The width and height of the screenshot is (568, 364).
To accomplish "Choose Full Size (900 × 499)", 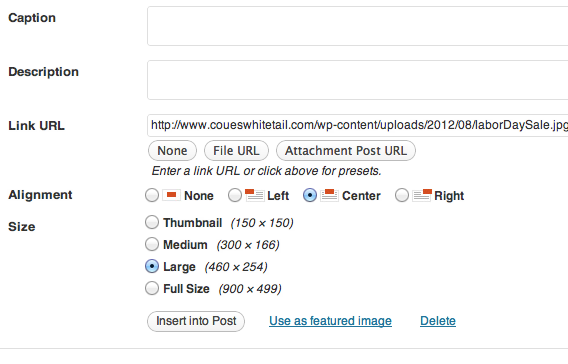I will (x=152, y=289).
